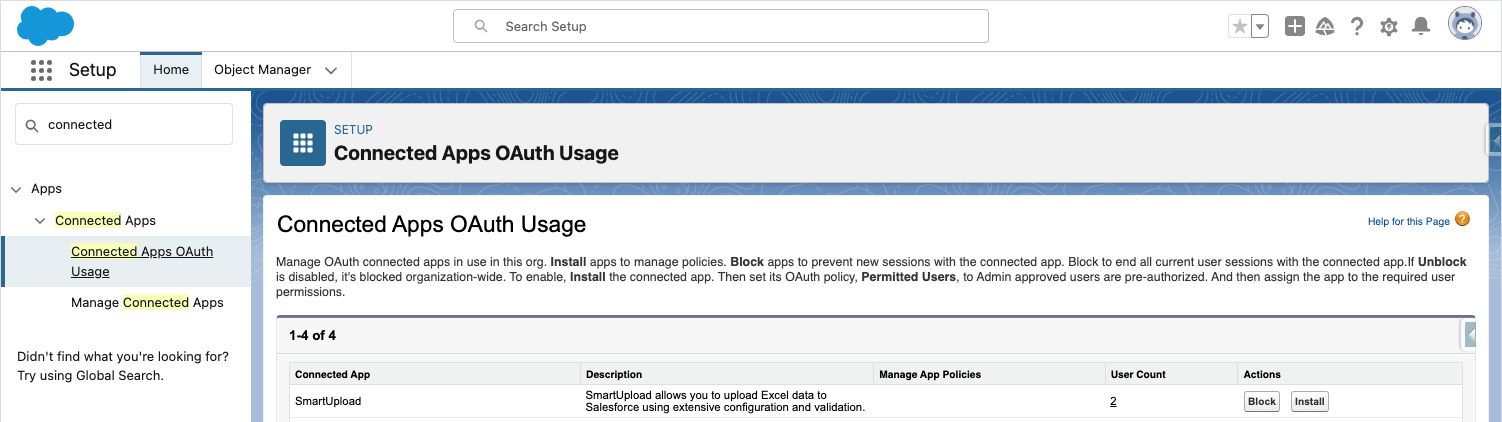Viewport: 1502px width, 422px height.
Task: Open the user profile avatar
Action: pos(1465,25)
